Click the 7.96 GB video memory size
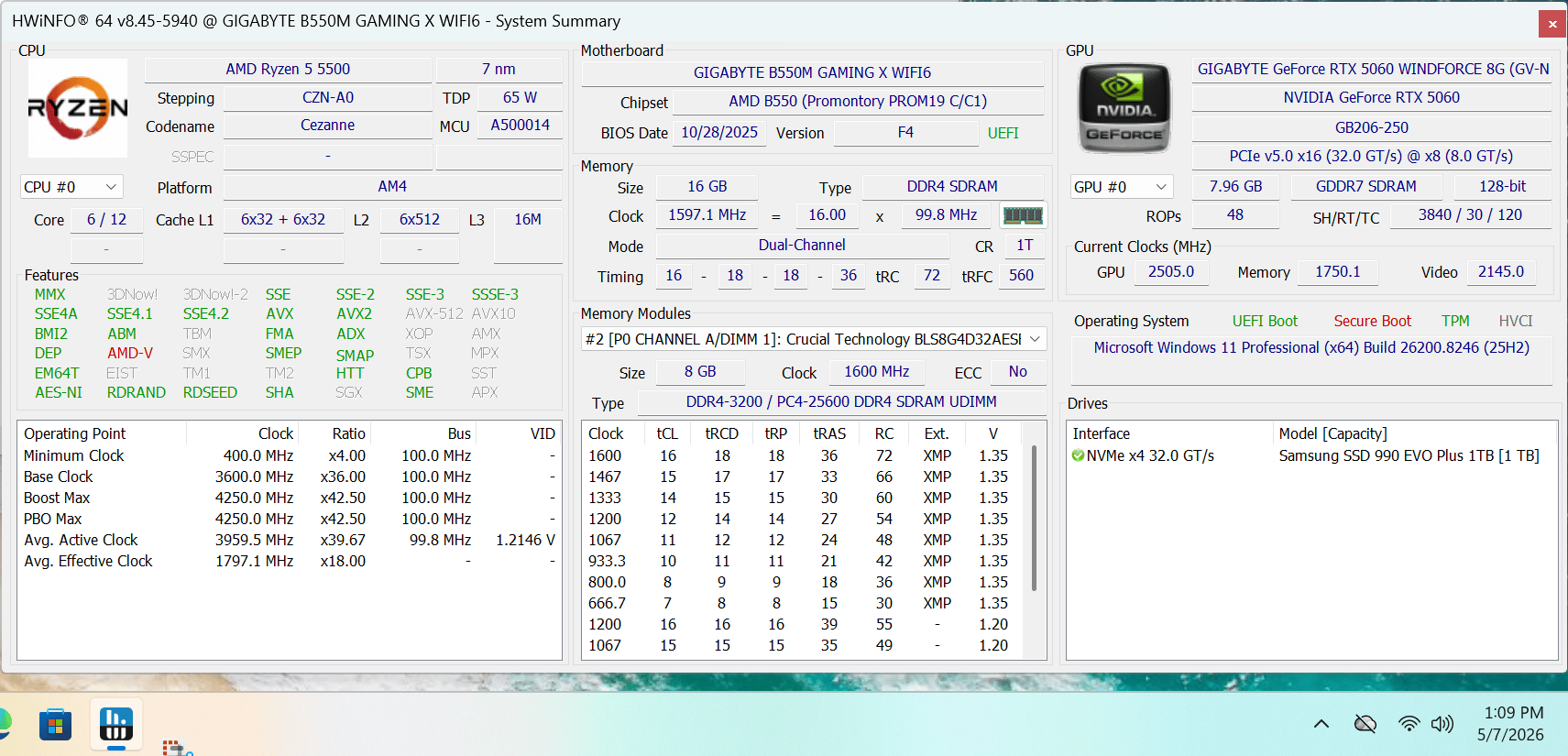This screenshot has width=1568, height=756. coord(1235,186)
